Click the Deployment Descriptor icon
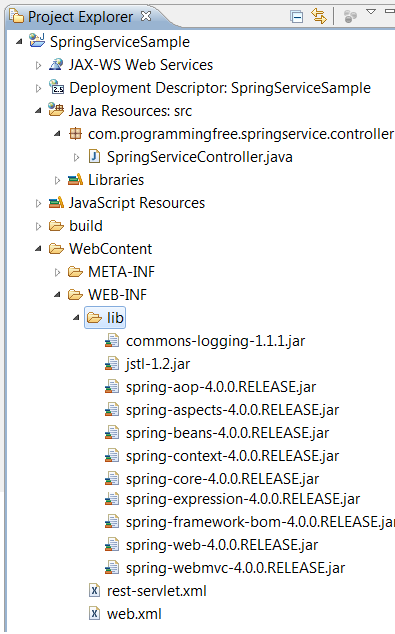Viewport: 395px width, 634px height. [x=56, y=87]
